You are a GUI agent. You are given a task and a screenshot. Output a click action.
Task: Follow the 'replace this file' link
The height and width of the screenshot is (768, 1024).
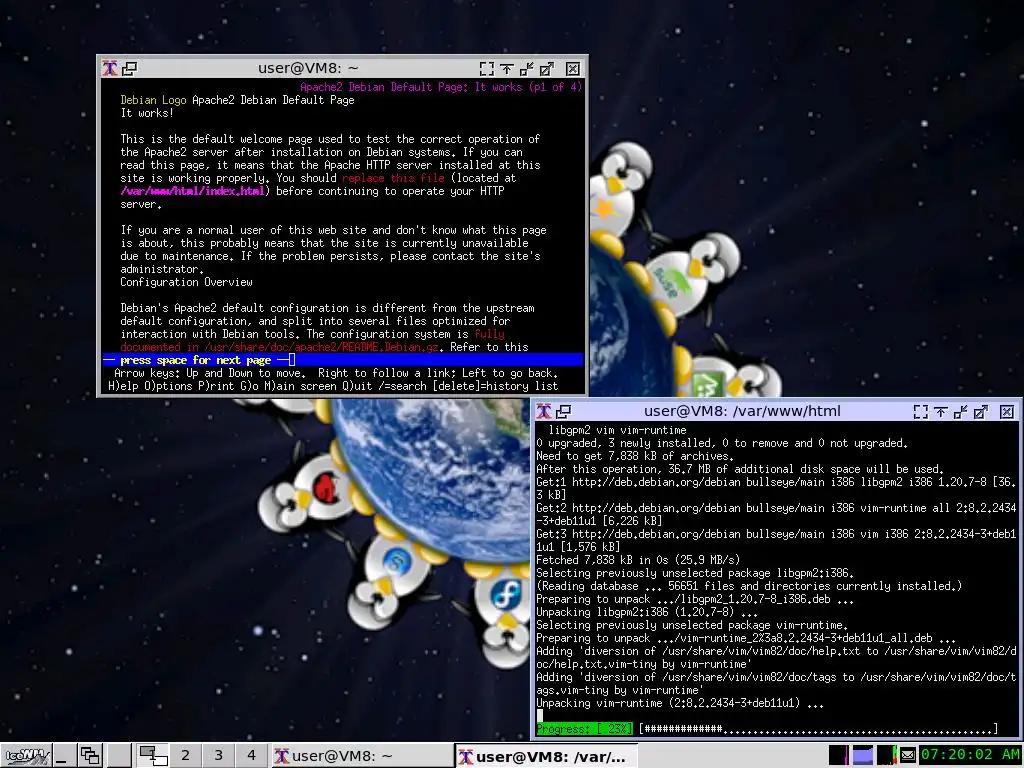tap(393, 178)
